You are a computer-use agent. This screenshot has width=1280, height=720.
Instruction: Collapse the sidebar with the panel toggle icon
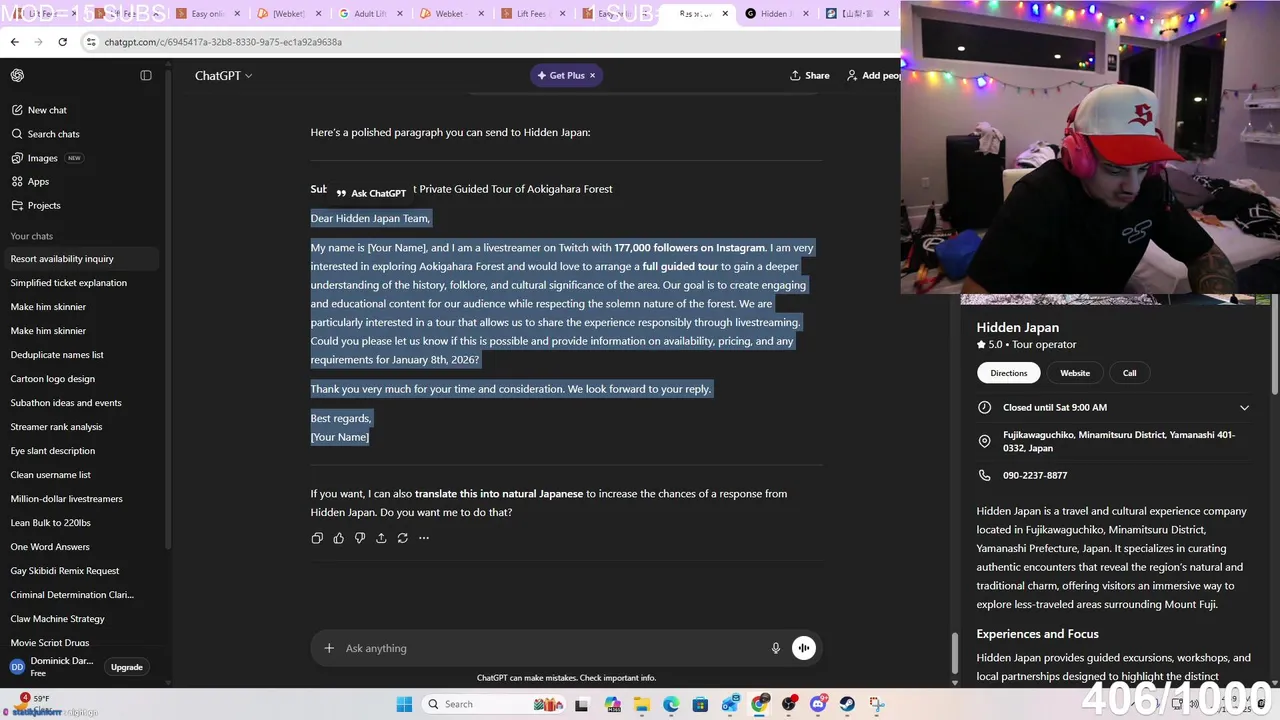tap(146, 75)
